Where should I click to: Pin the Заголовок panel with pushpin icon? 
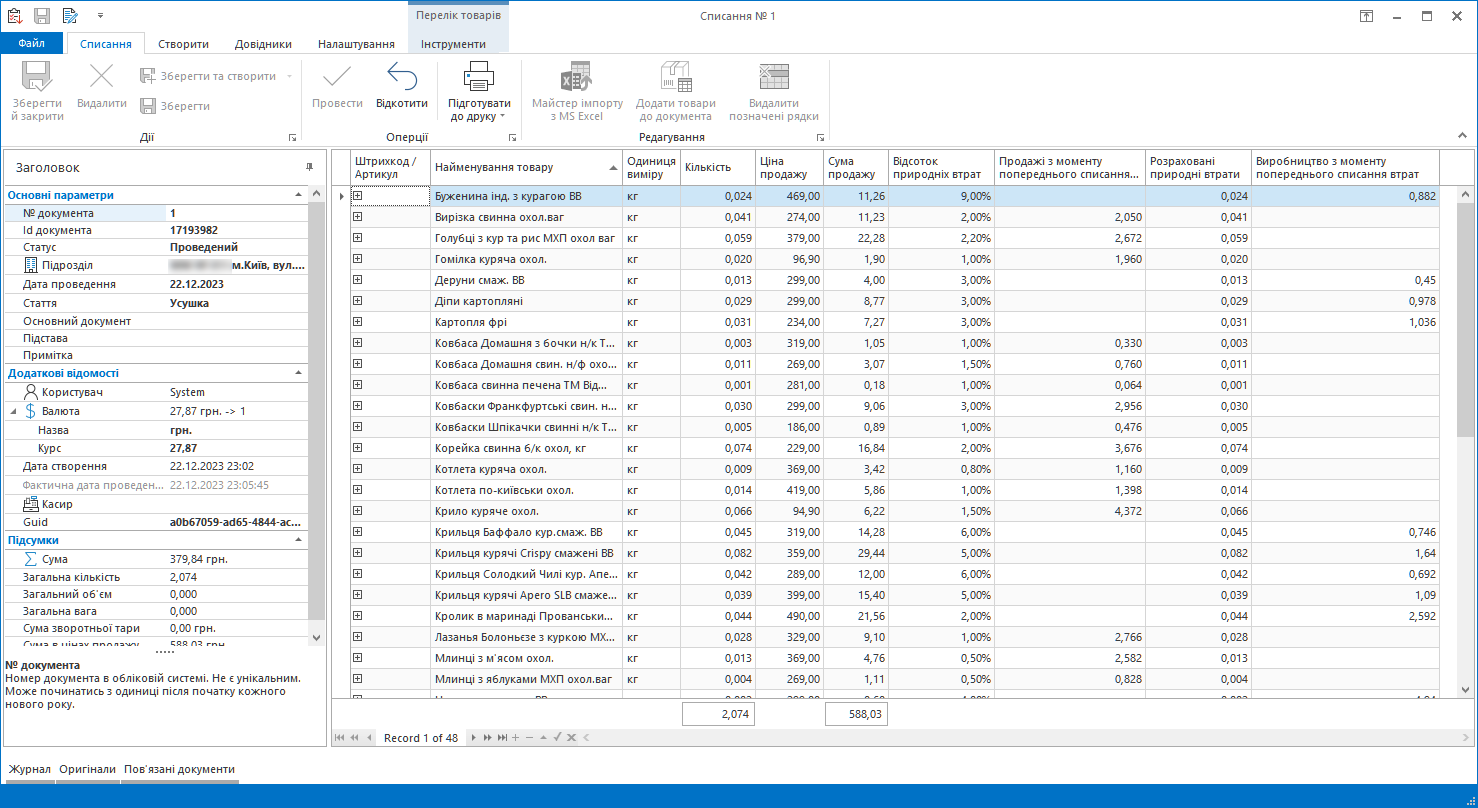pyautogui.click(x=309, y=167)
